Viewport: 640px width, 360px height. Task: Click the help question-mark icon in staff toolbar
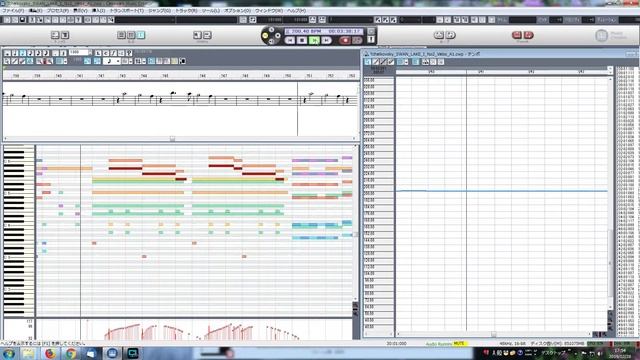click(x=129, y=53)
